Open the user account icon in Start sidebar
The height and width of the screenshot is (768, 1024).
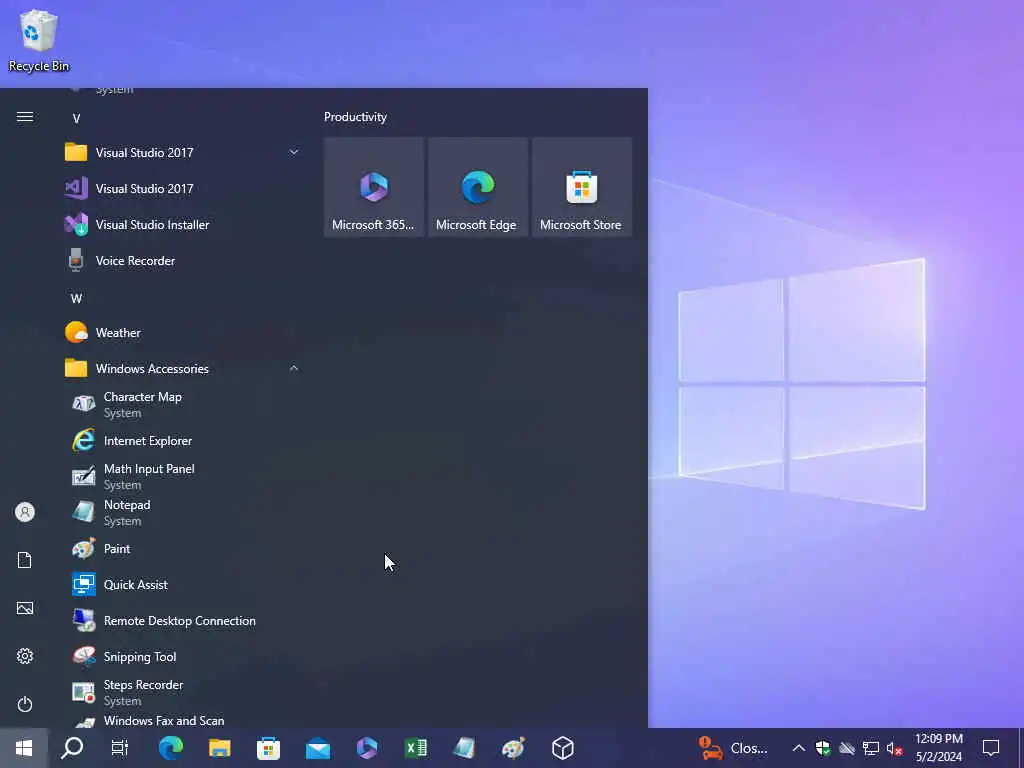pyautogui.click(x=25, y=512)
